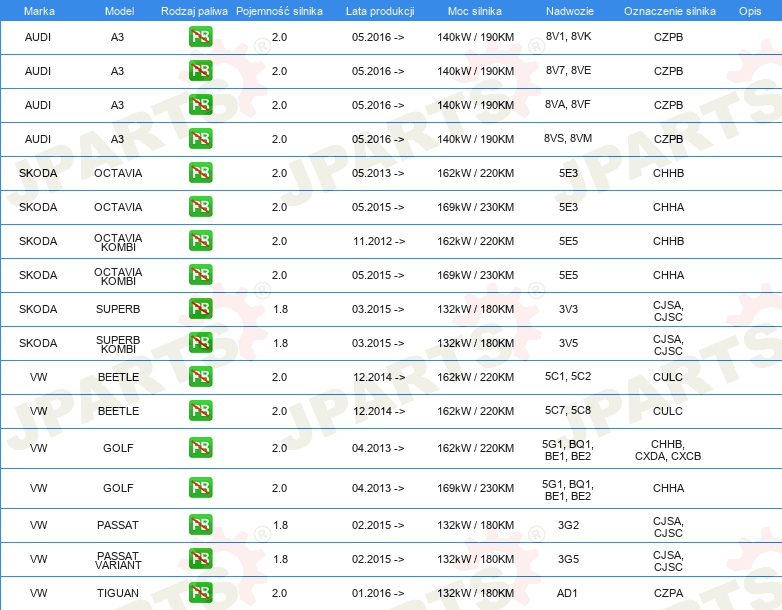The width and height of the screenshot is (782, 610).
Task: Click the fuel icon in Audi A3 8V1, 8VK row
Action: click(x=200, y=37)
